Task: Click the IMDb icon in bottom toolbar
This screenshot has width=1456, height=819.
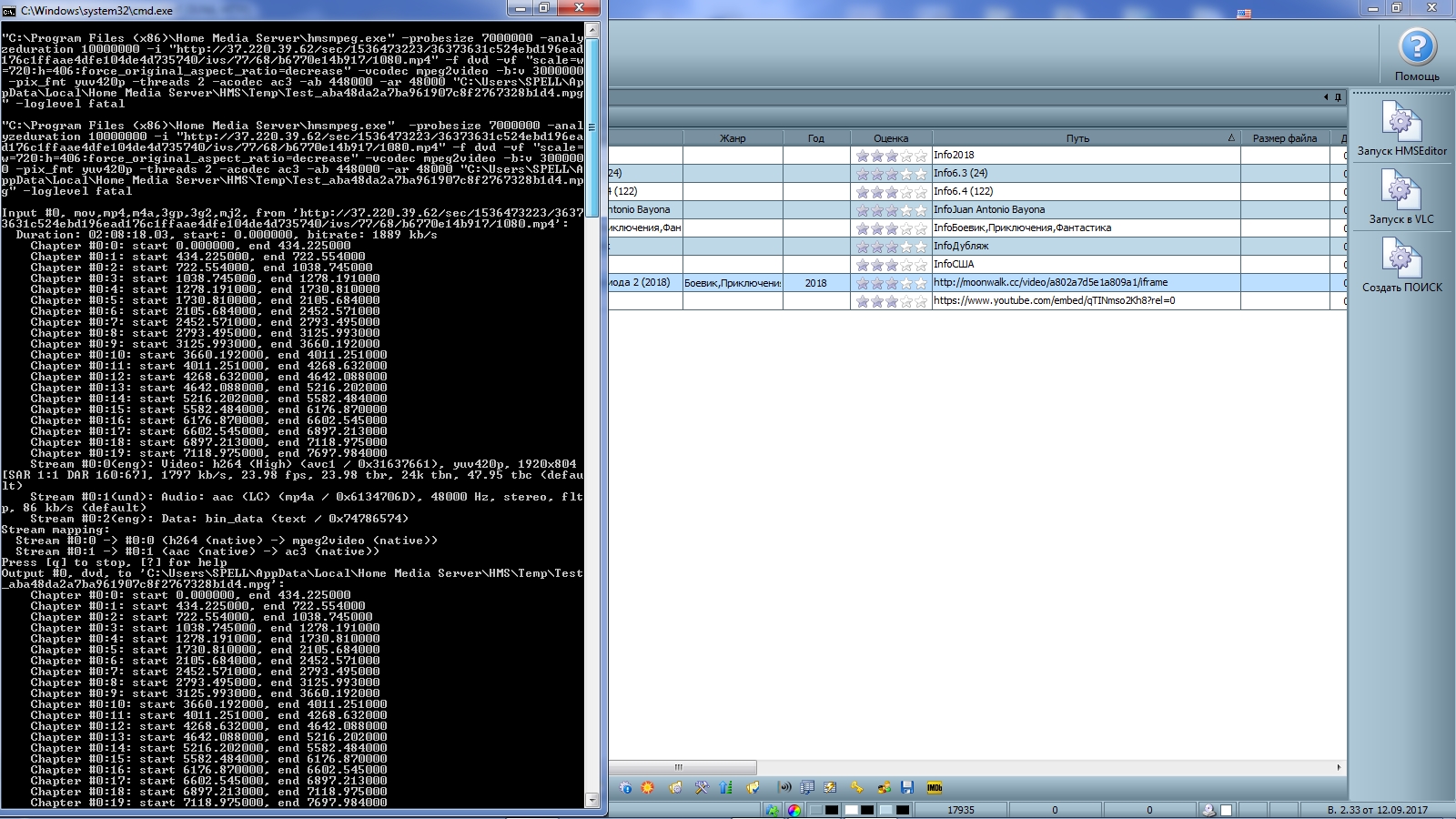Action: pos(934,788)
